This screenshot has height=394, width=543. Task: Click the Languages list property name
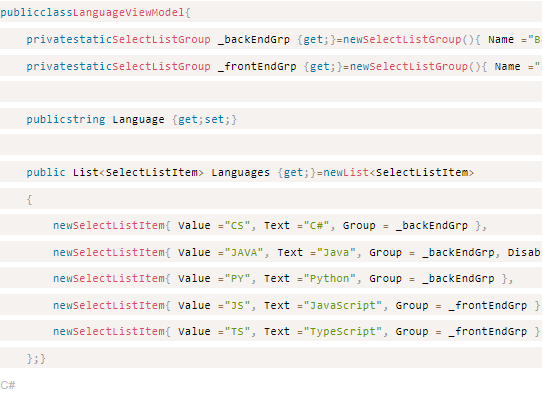(x=241, y=172)
